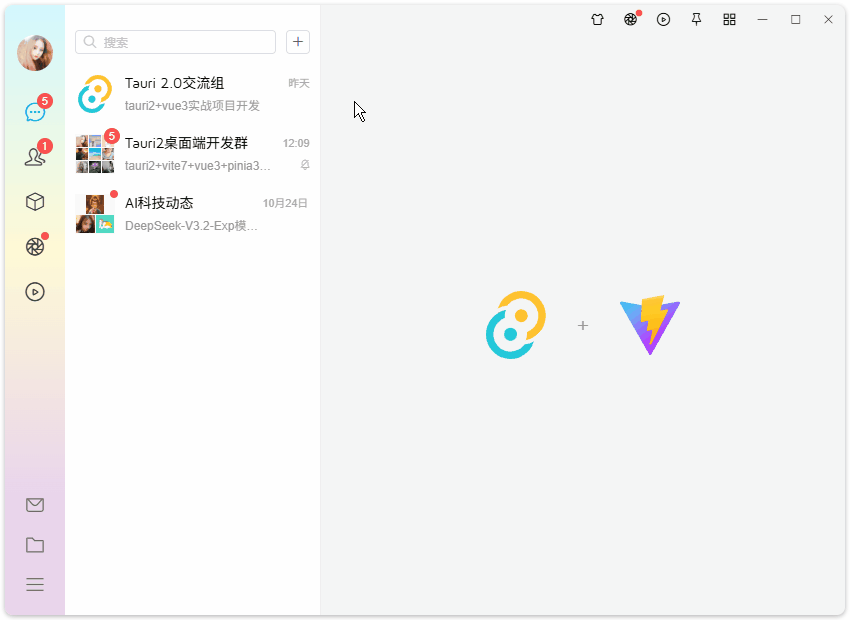Viewport: 850px width, 620px height.
Task: Click inside the search input field
Action: tap(175, 42)
